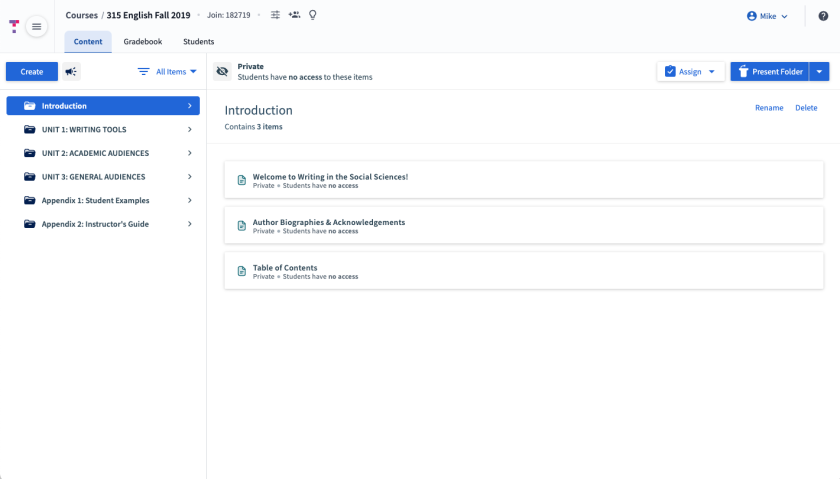Open course settings sliders icon
This screenshot has width=840, height=479.
275,15
